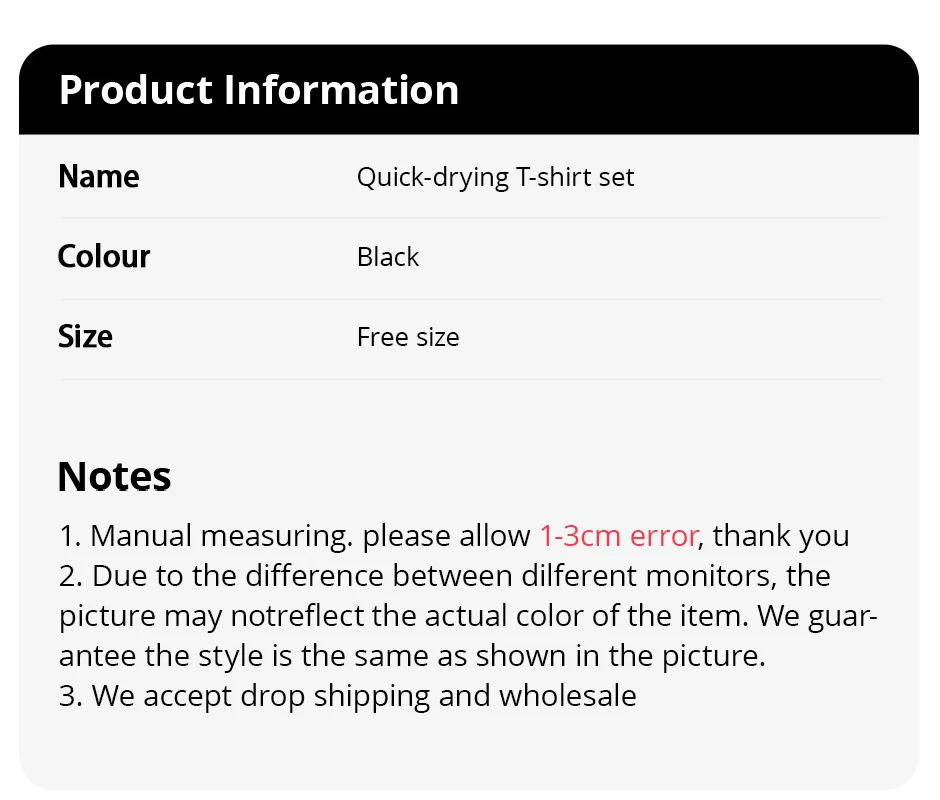940x800 pixels.
Task: Click the Name row label
Action: [99, 177]
